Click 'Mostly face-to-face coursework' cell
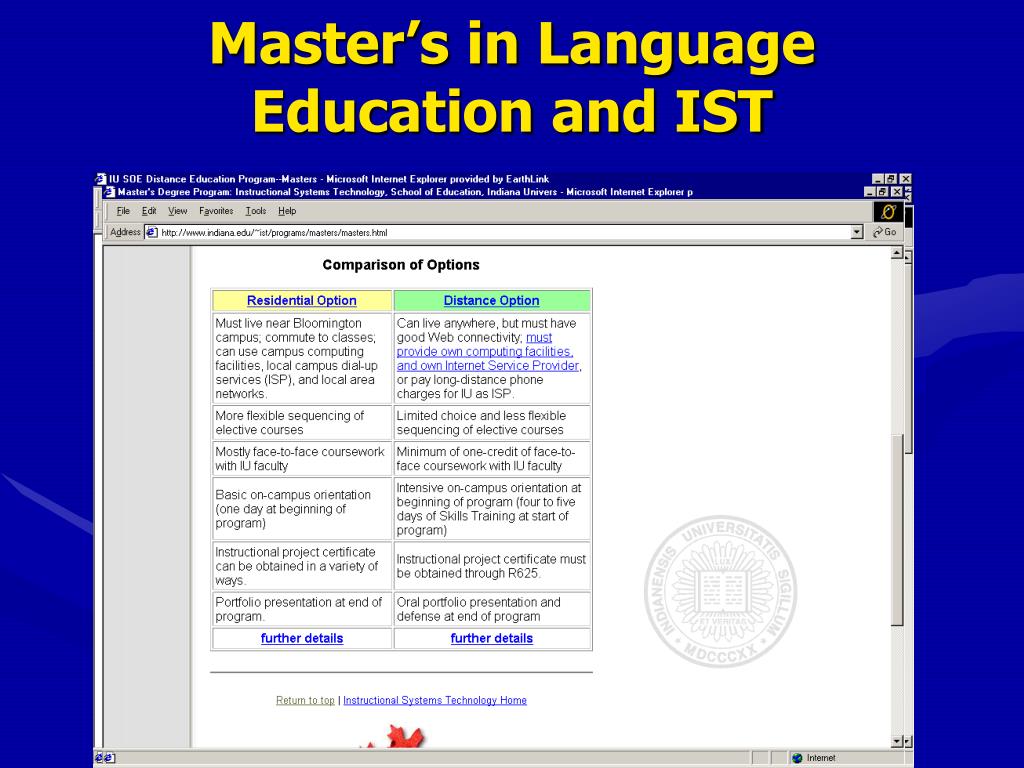The image size is (1024, 768). coord(302,458)
